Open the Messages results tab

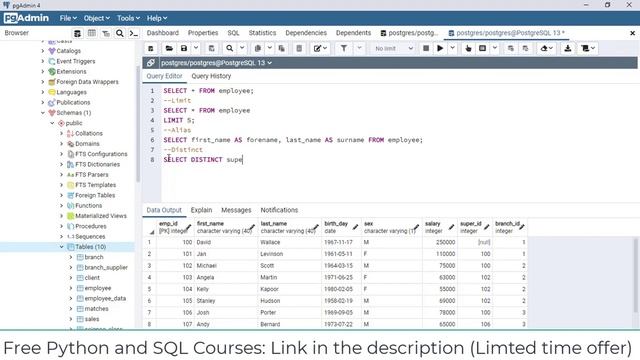click(236, 210)
